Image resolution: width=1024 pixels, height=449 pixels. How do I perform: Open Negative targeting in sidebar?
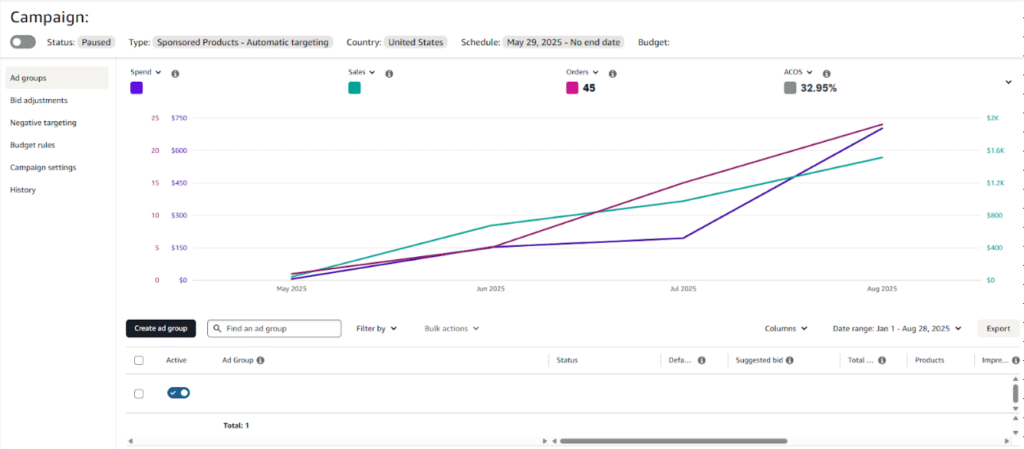pos(43,123)
